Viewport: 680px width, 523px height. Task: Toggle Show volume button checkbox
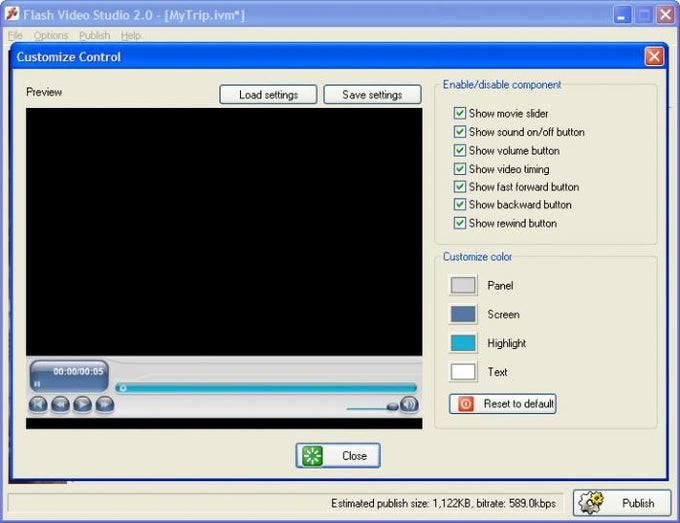click(460, 150)
